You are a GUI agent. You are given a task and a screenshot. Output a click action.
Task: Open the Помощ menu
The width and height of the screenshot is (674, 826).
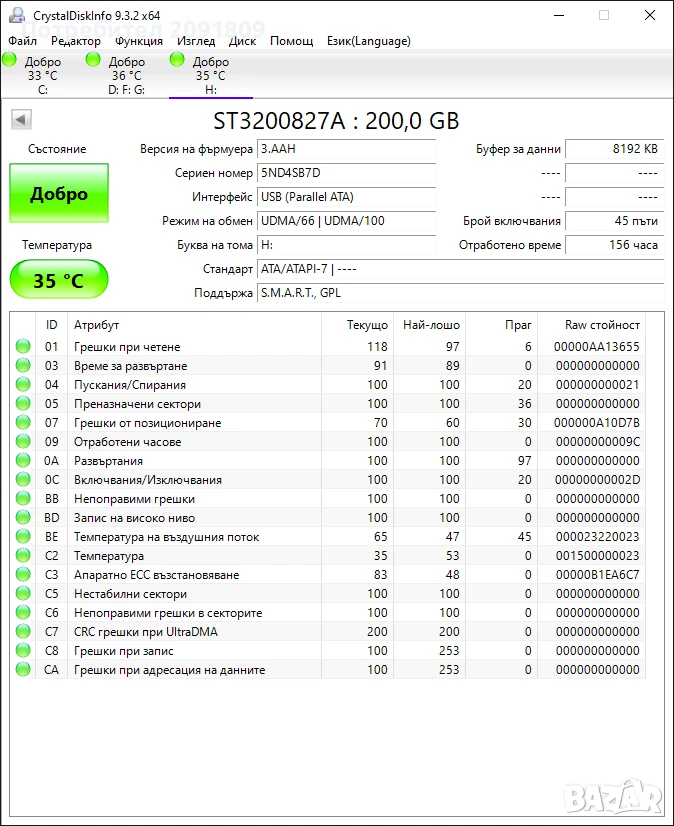(x=291, y=41)
